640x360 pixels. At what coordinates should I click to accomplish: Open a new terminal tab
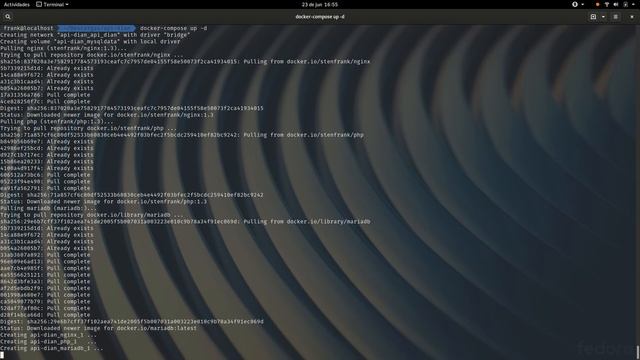(x=593, y=17)
